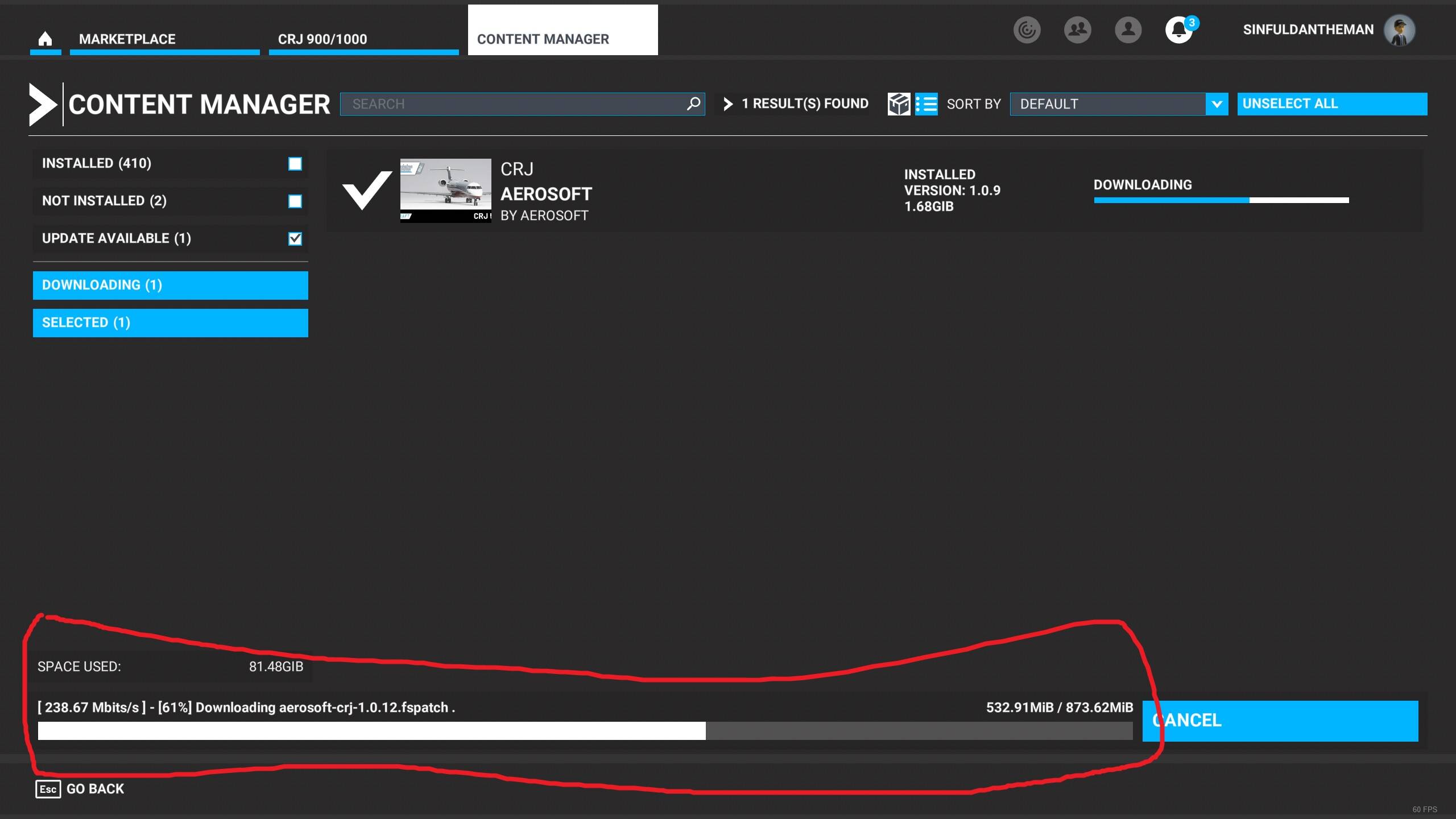Click the Content Manager arrow logo
1456x819 pixels.
43,105
